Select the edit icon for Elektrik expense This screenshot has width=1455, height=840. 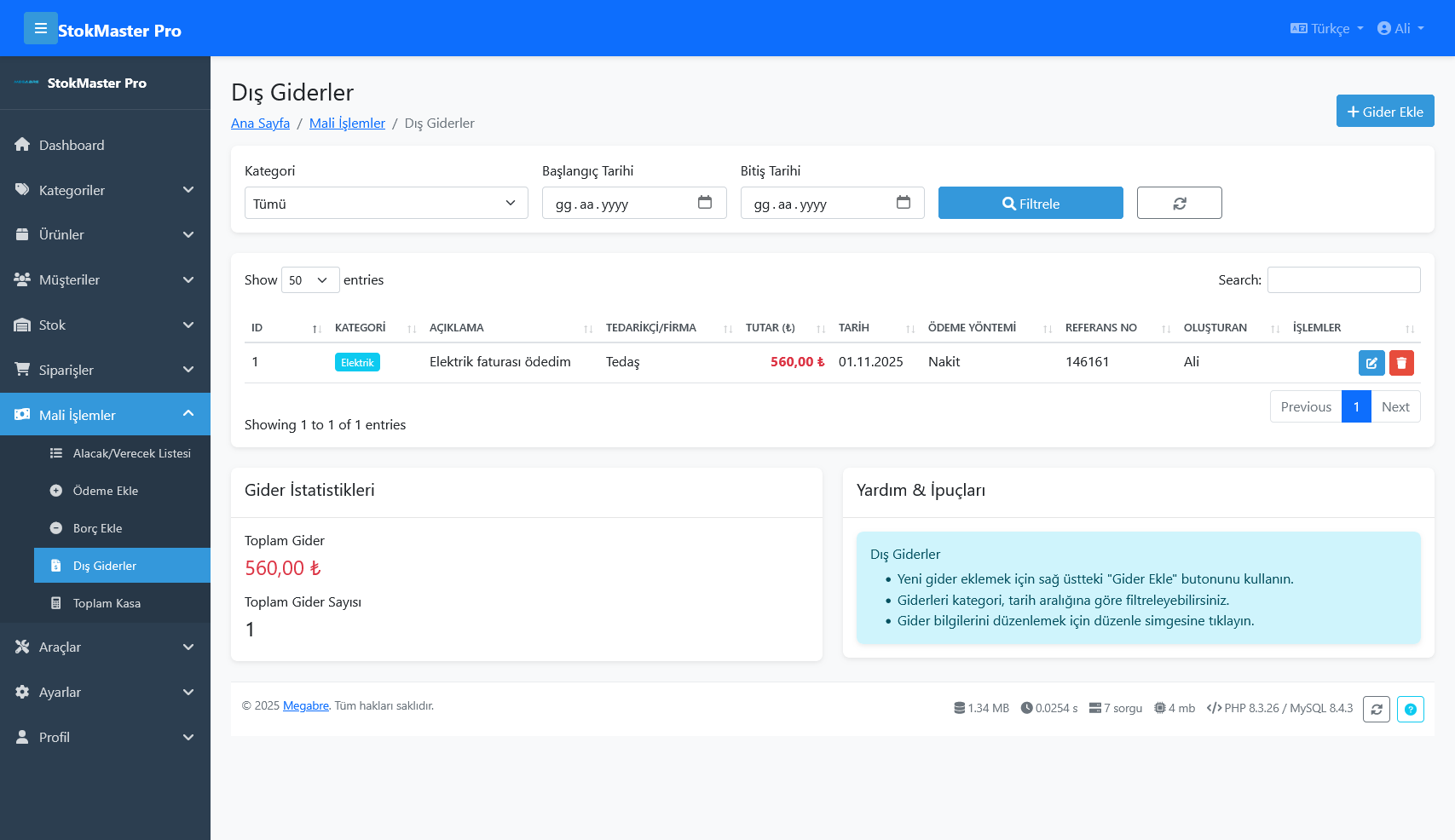pos(1371,362)
